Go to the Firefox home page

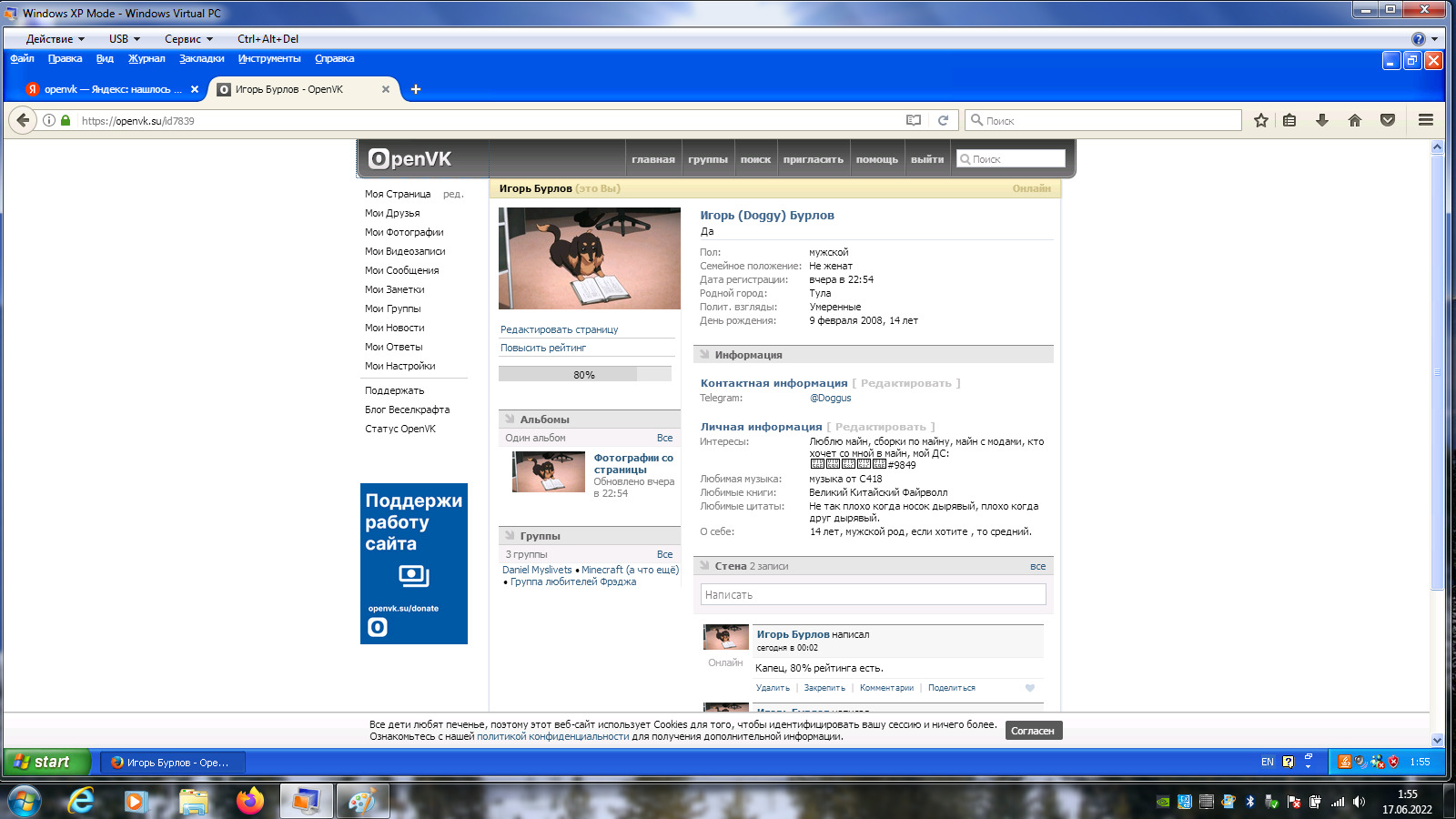point(1355,120)
